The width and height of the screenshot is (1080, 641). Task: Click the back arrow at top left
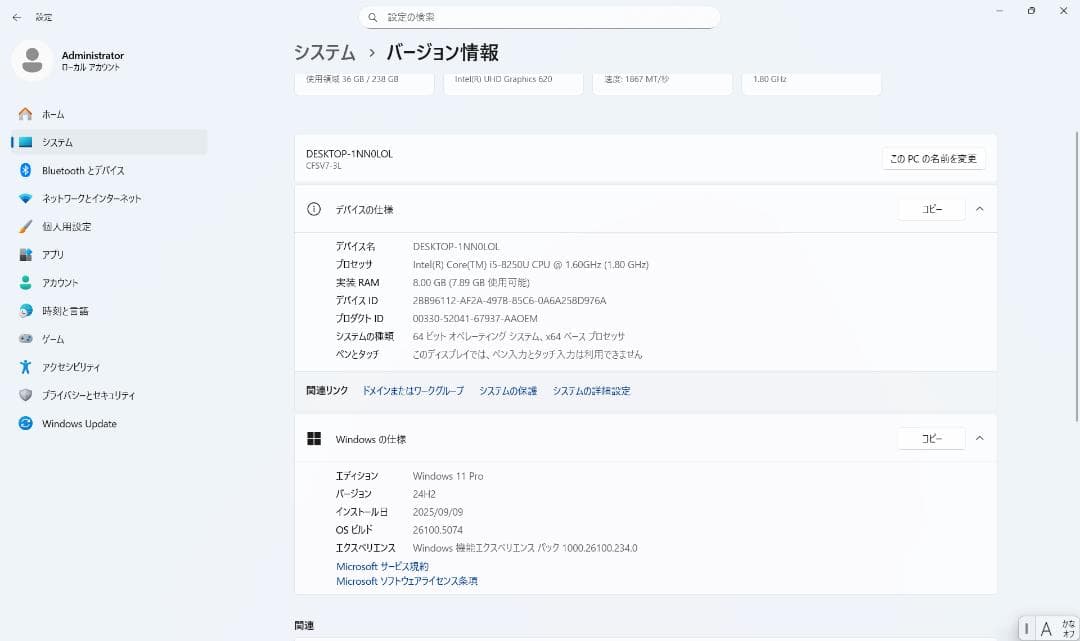15,16
